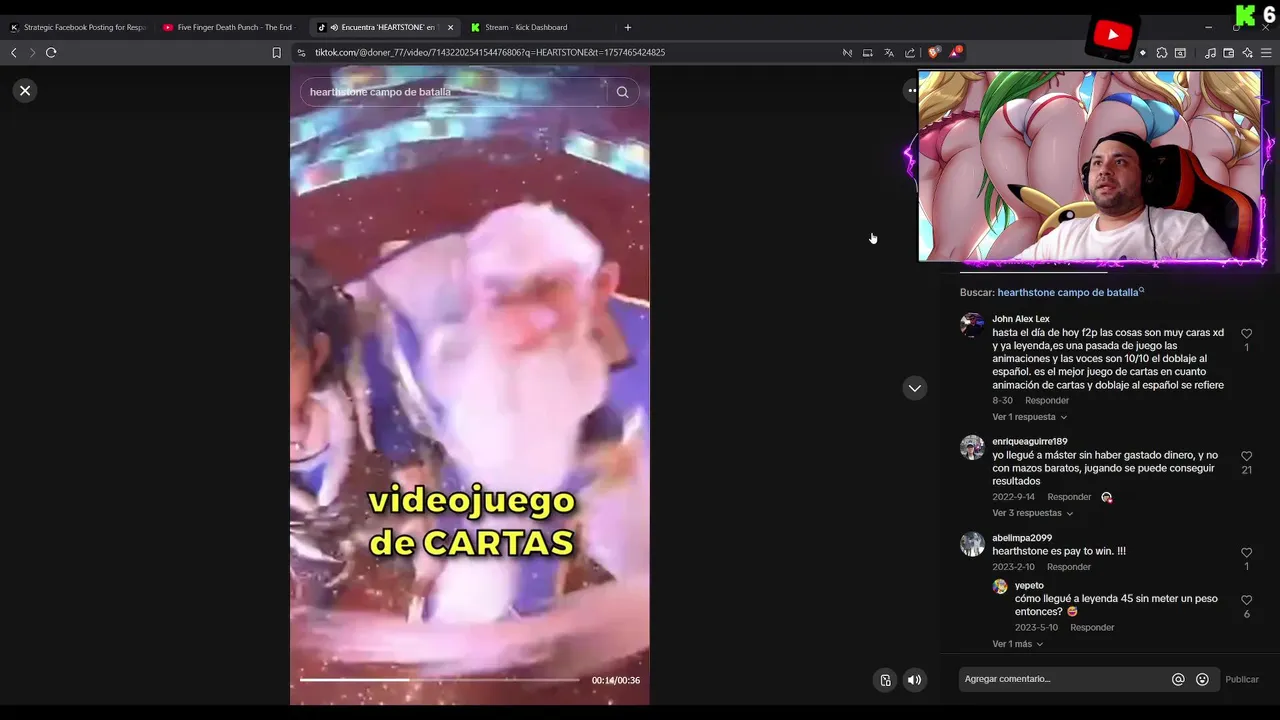Open John Alex Lex's avatar
The image size is (1280, 720).
pos(972,325)
